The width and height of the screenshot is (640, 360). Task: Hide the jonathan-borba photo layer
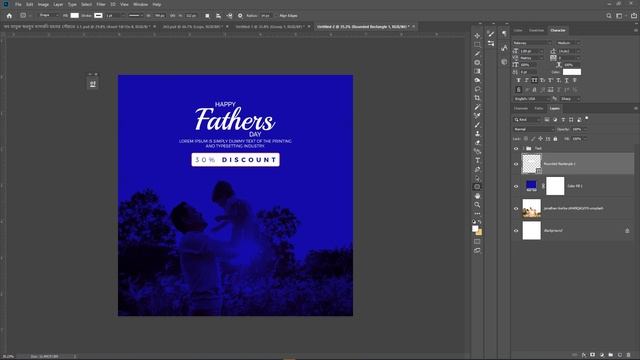tap(516, 209)
